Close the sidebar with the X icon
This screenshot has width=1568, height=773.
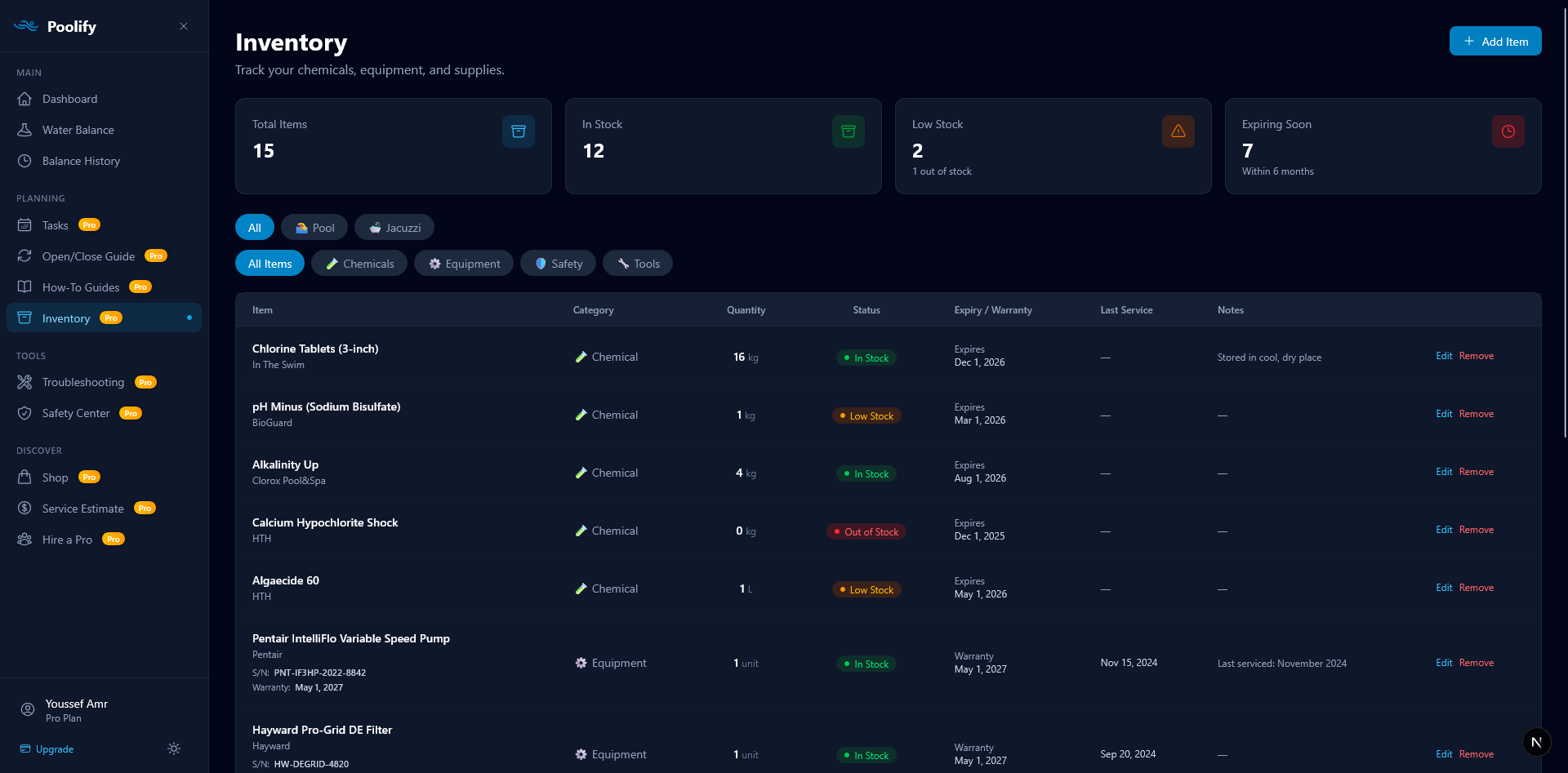pos(184,26)
